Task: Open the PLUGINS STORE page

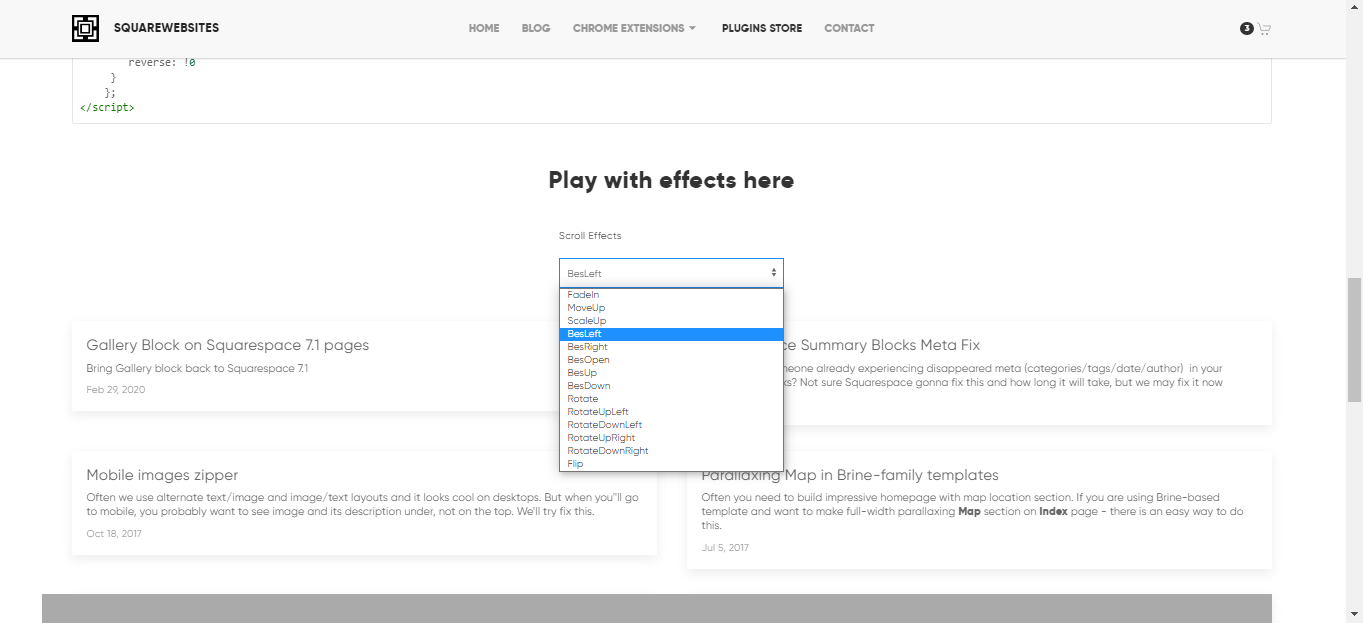Action: pos(762,28)
